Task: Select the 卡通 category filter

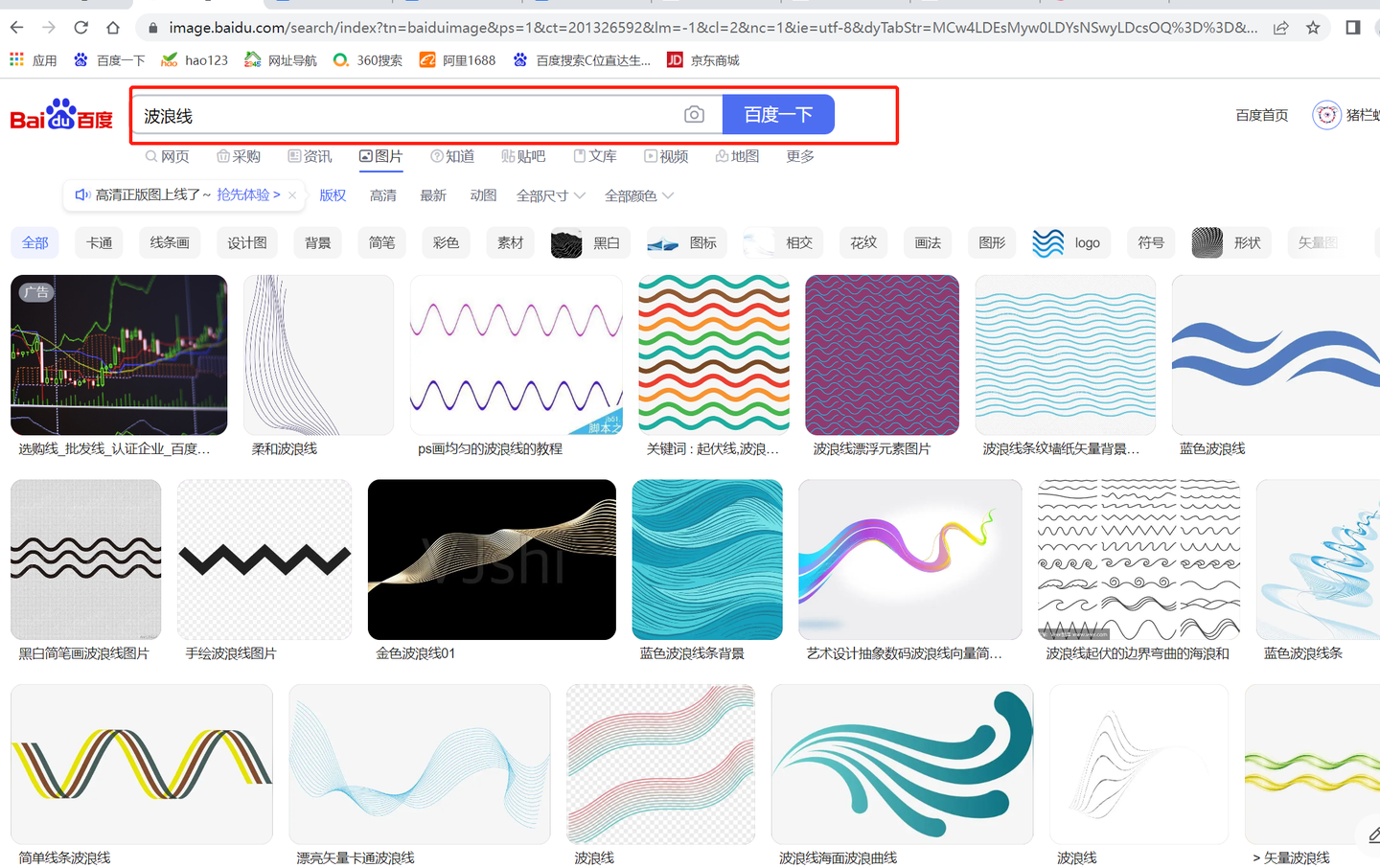Action: pyautogui.click(x=99, y=242)
